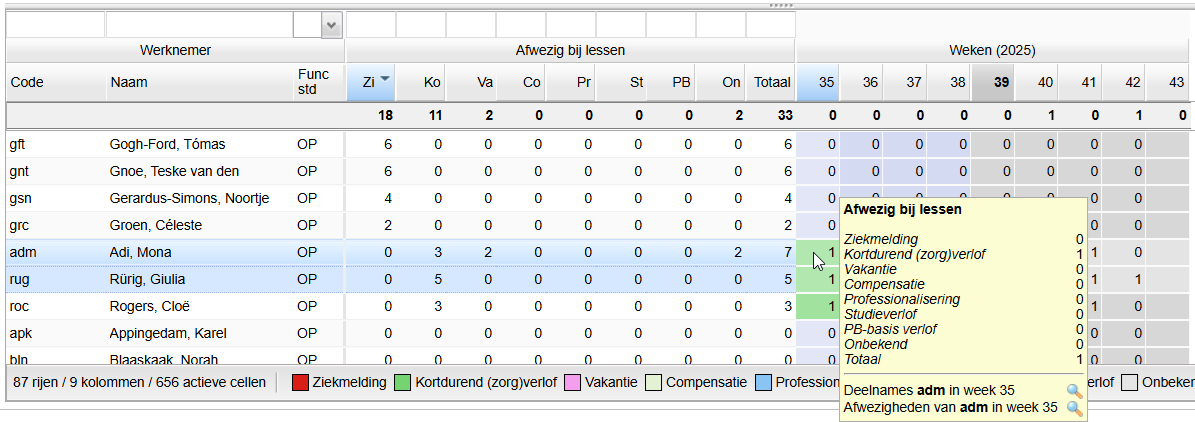Click the pink Vakantie legend swatch

click(573, 382)
